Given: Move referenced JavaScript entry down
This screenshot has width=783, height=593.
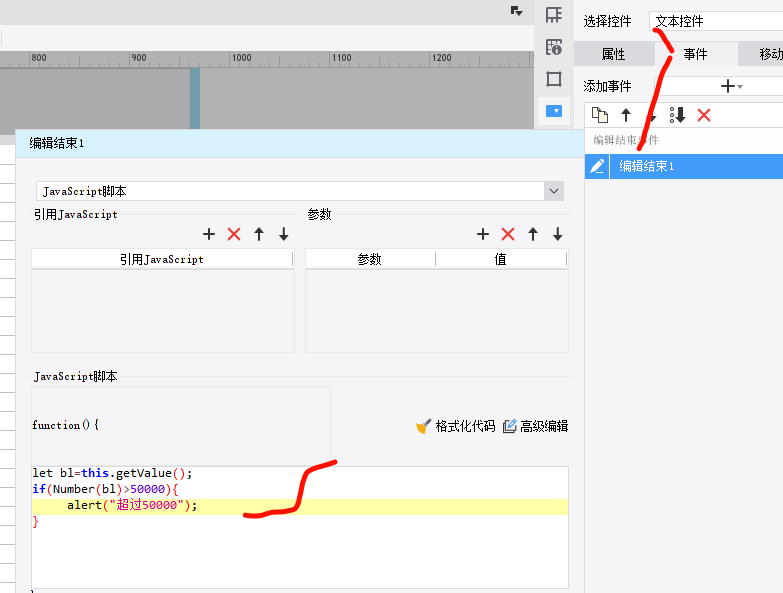Looking at the screenshot, I should (284, 234).
